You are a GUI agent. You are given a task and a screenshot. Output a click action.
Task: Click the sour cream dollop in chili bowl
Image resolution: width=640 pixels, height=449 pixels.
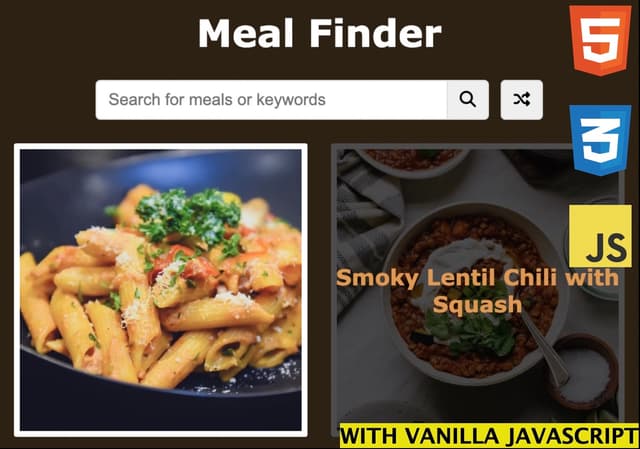(461, 261)
